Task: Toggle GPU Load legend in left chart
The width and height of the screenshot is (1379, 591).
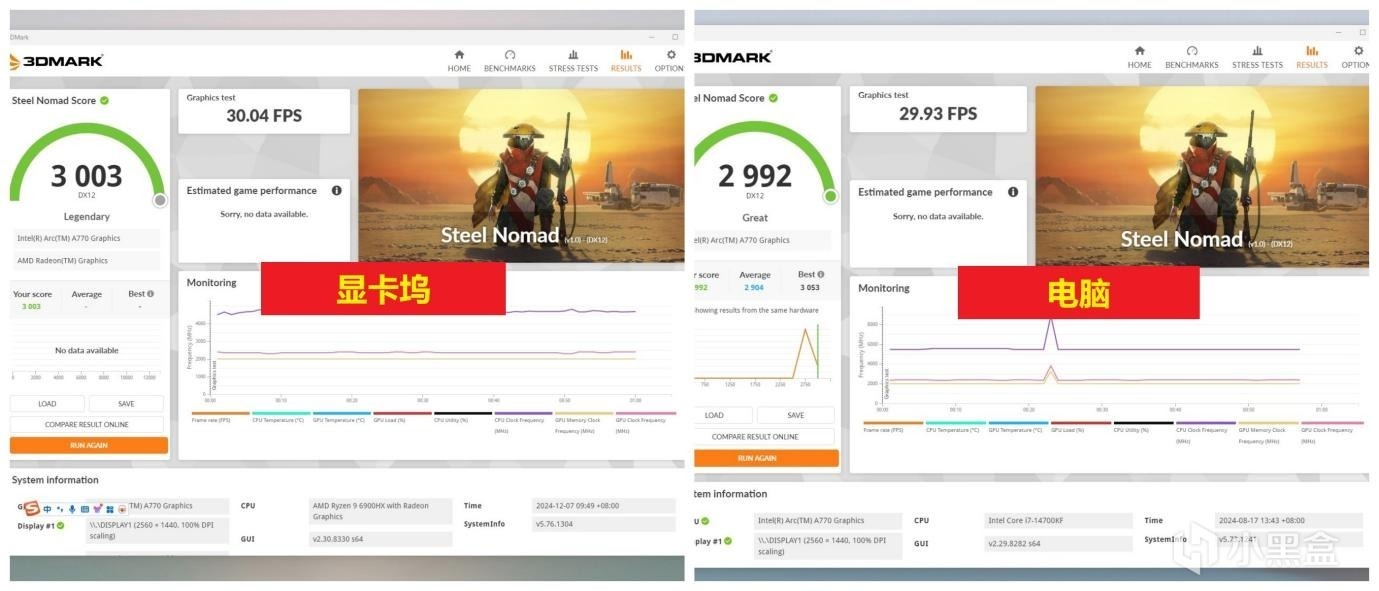Action: click(x=402, y=417)
